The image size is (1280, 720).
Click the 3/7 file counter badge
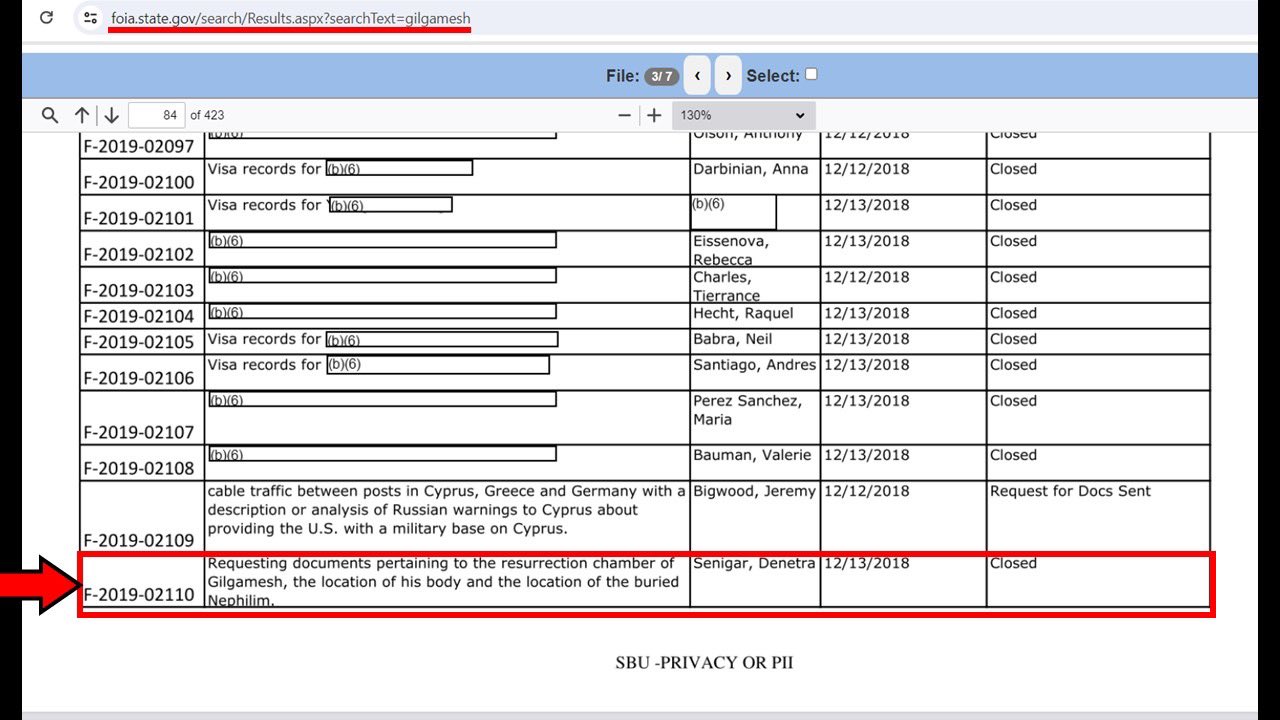662,76
